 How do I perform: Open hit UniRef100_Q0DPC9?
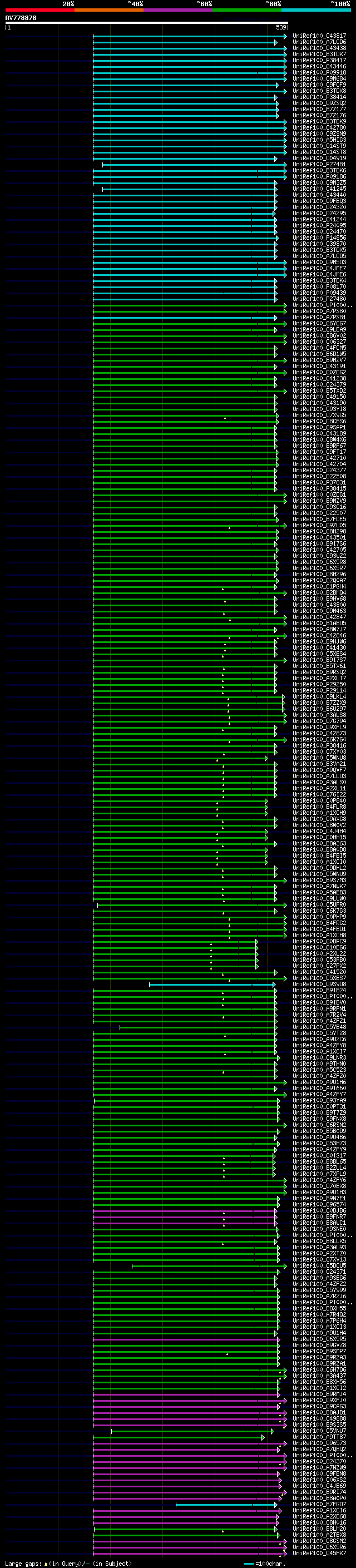pos(319,941)
